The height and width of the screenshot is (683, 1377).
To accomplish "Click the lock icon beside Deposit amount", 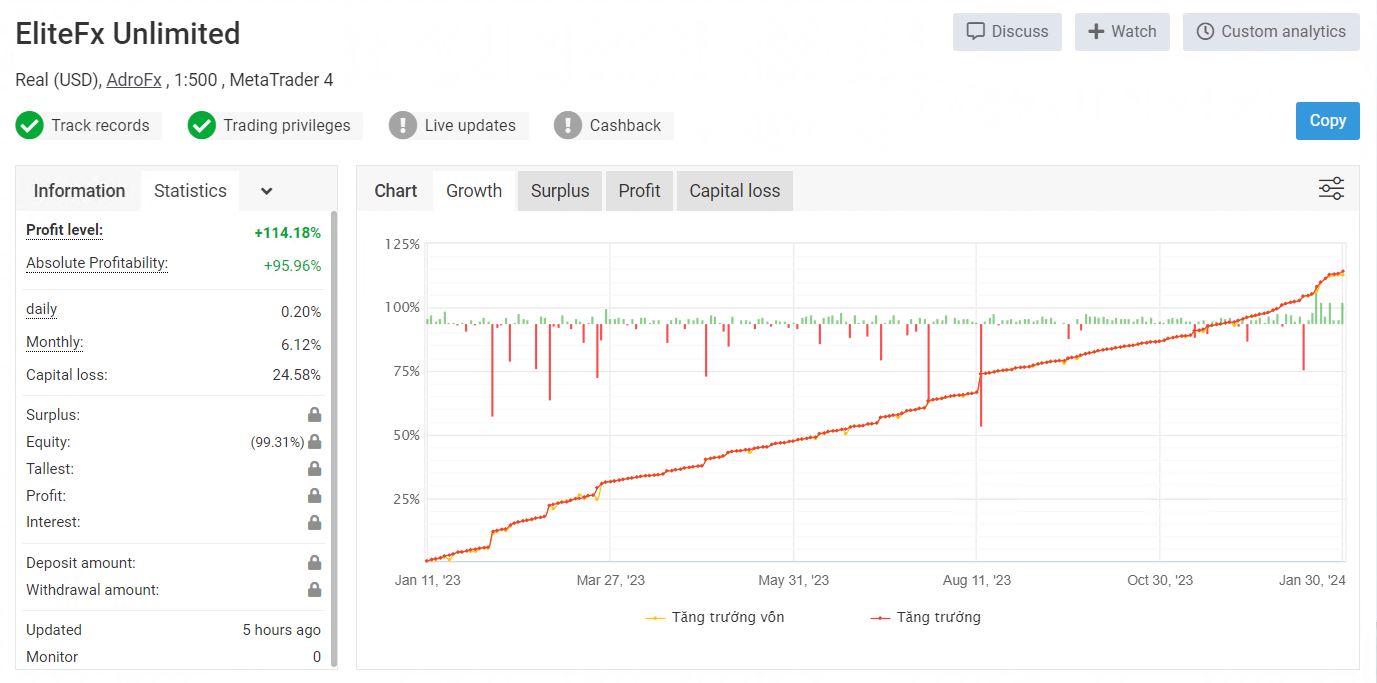I will coord(314,563).
